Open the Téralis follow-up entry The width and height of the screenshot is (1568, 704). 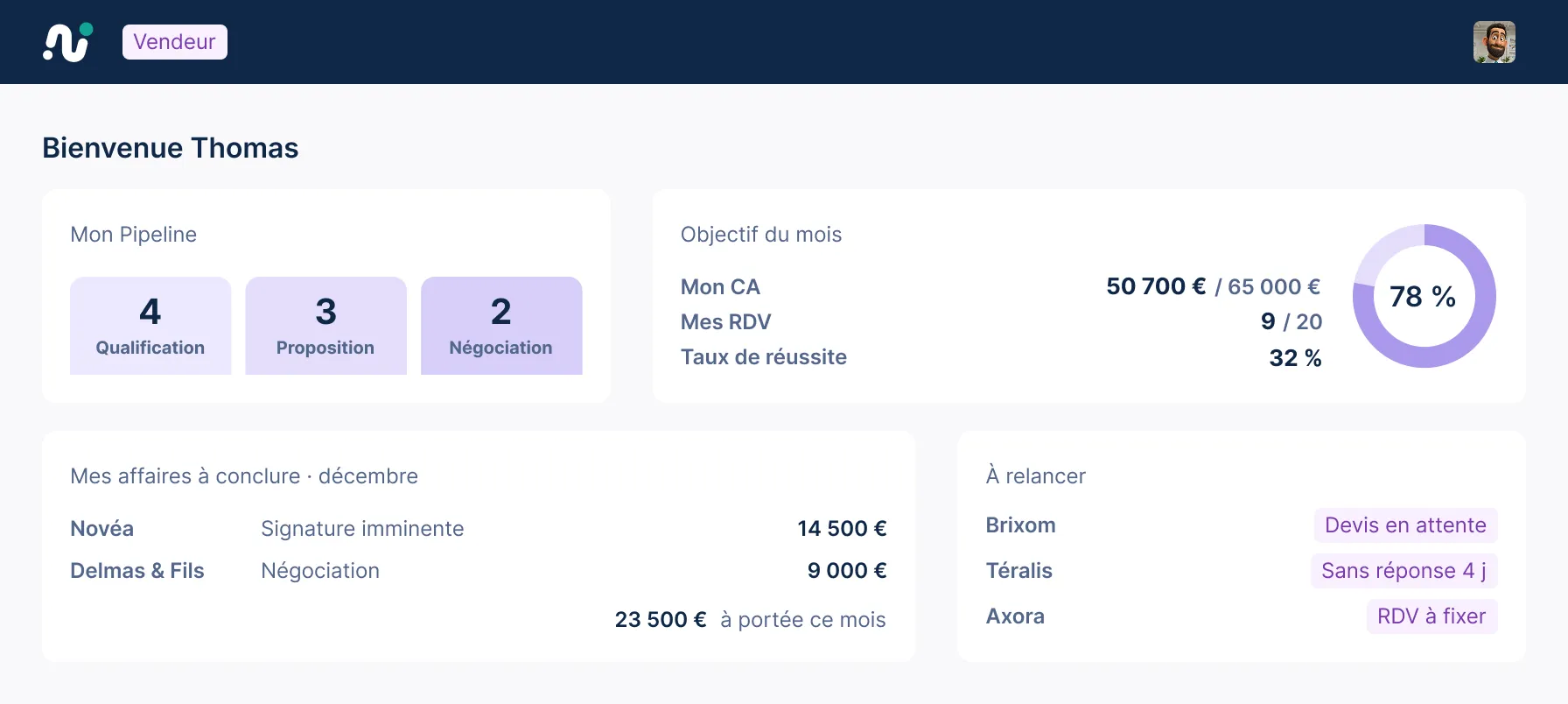(x=1242, y=571)
